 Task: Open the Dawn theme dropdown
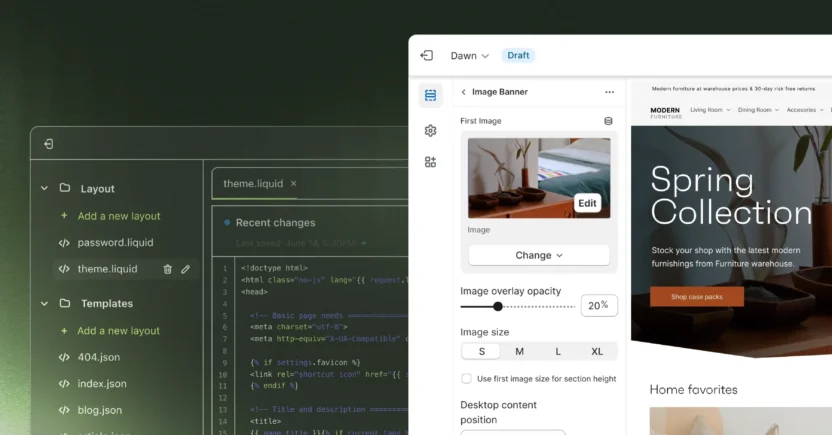pos(470,56)
